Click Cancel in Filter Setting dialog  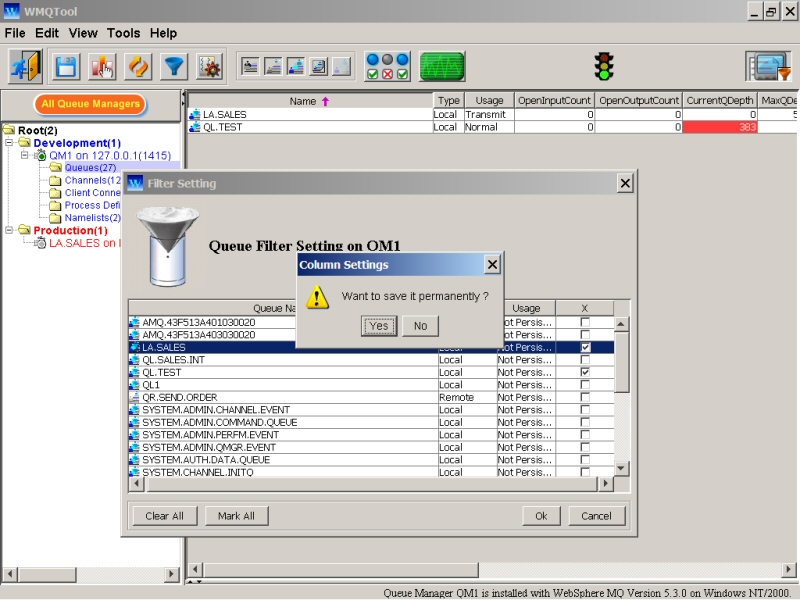596,516
